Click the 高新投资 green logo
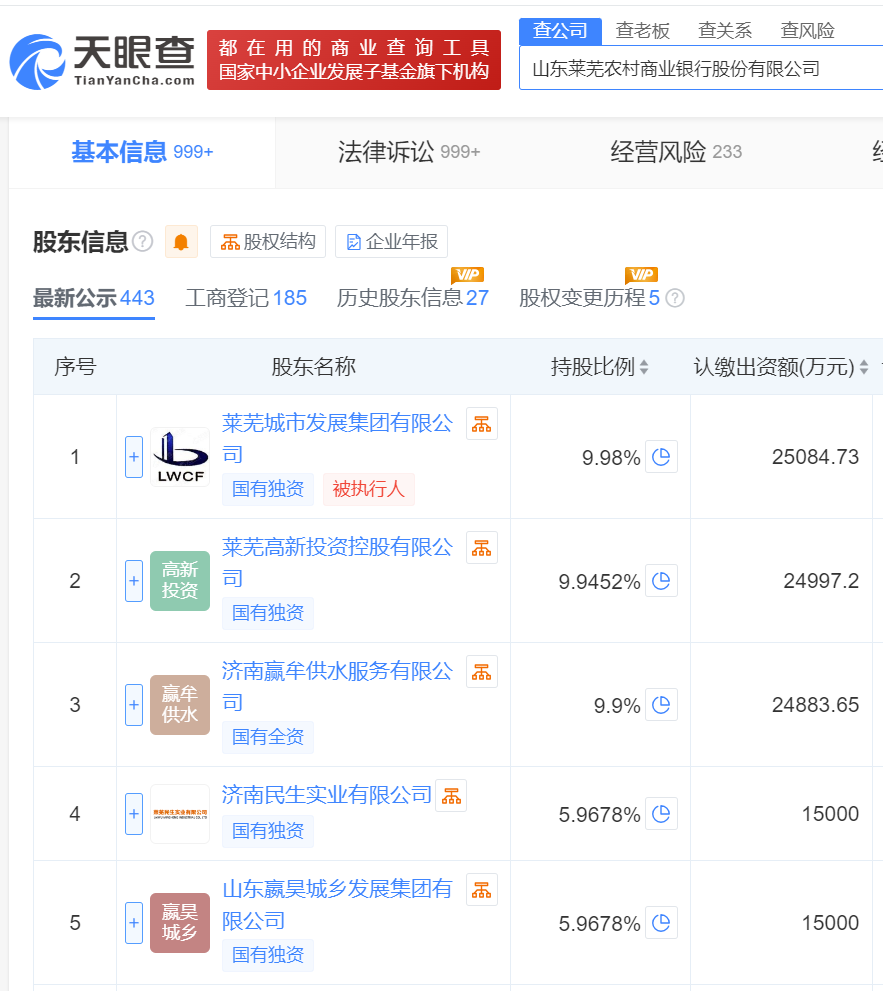The width and height of the screenshot is (883, 991). pos(180,581)
